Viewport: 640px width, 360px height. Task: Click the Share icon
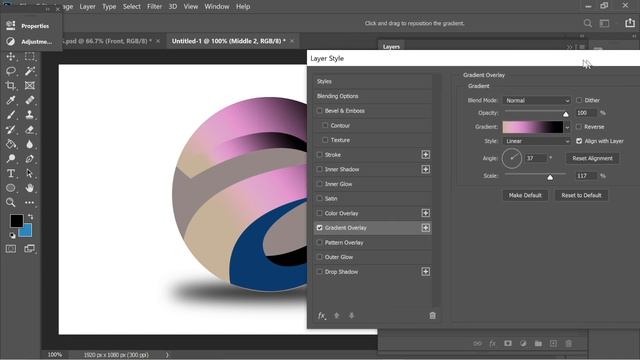(x=630, y=23)
